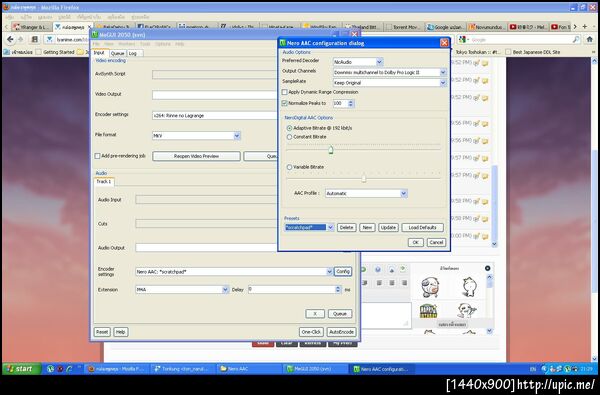Click Firefox home icon
Viewport: 600px width, 395px height.
pos(589,39)
